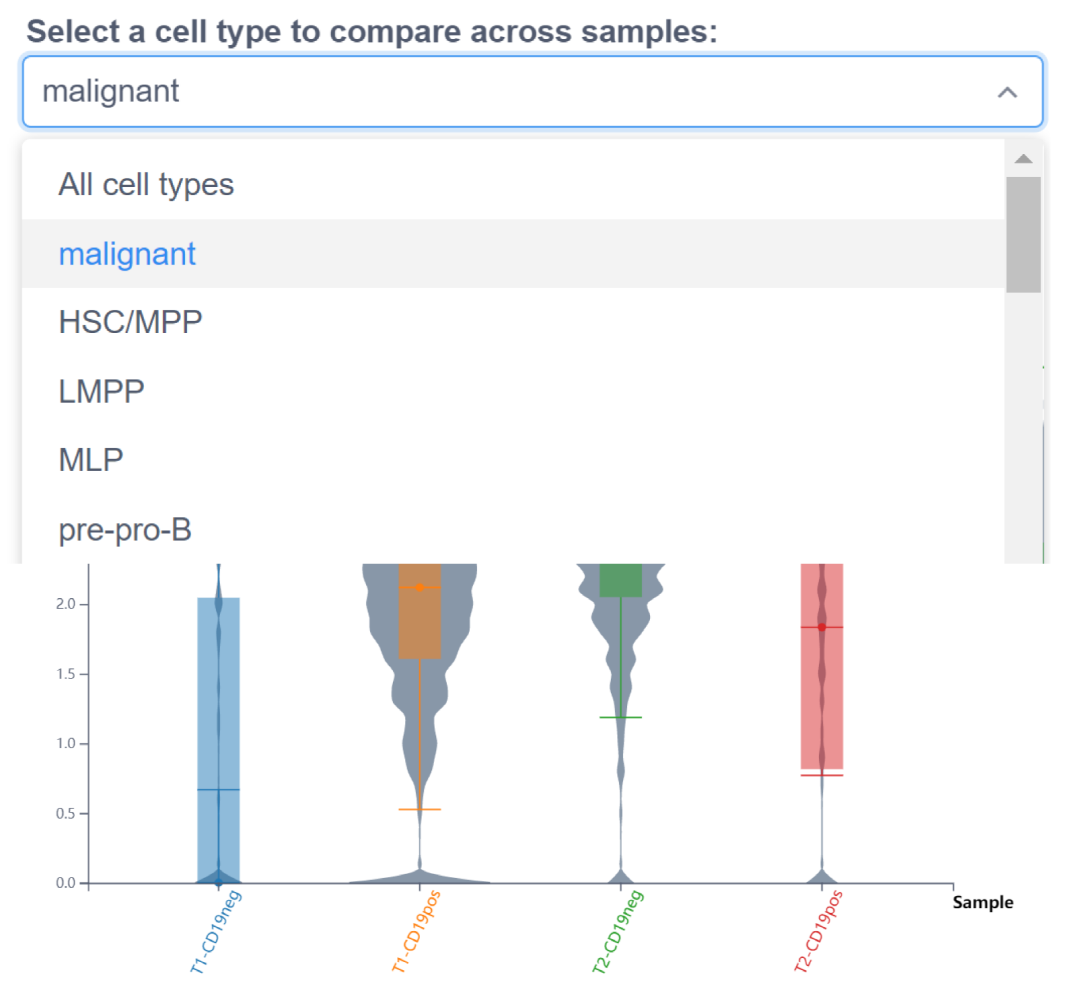The image size is (1080, 999).
Task: Click the green T2-CD19neg box plot
Action: (620, 580)
